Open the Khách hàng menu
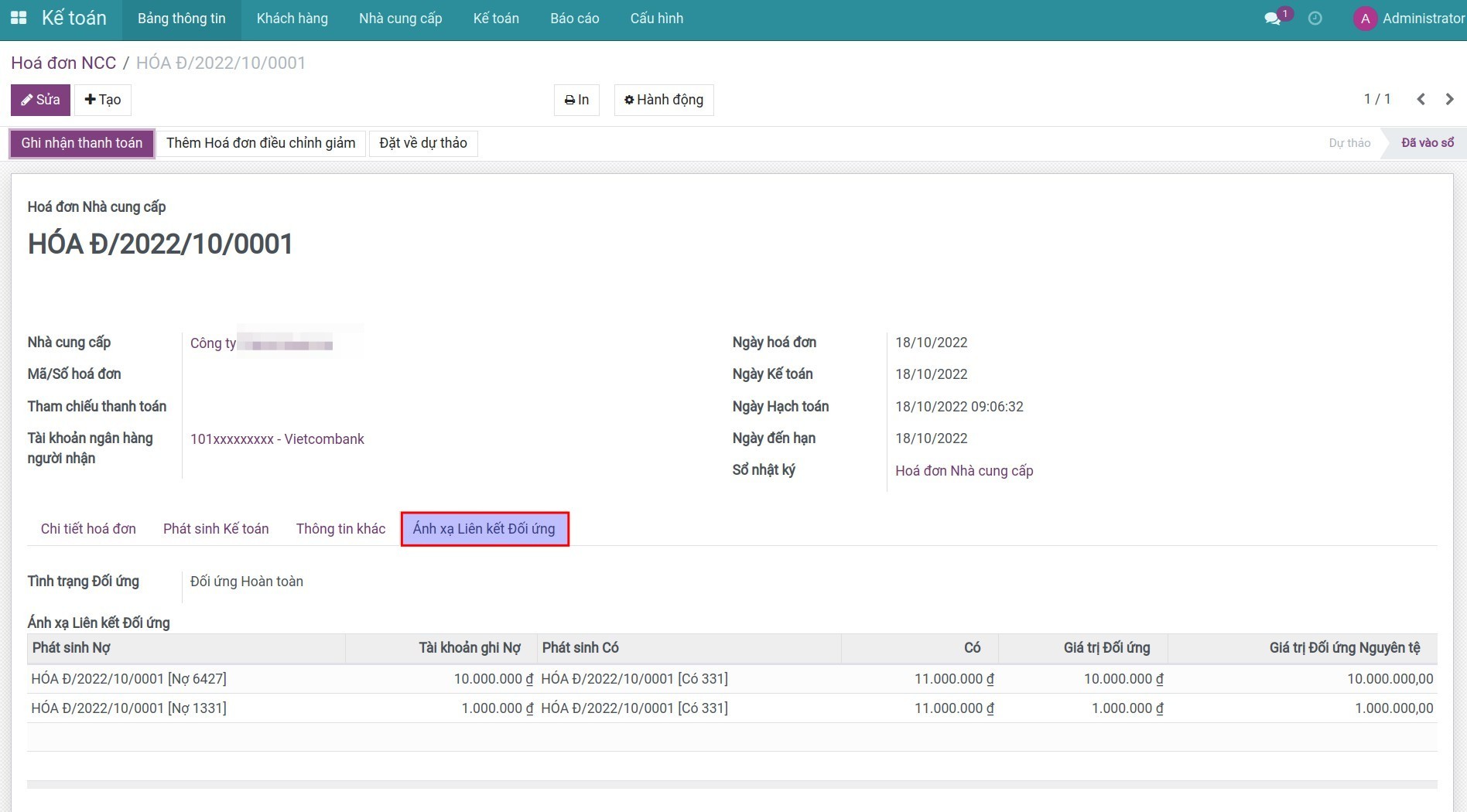The image size is (1467, 812). pos(292,19)
